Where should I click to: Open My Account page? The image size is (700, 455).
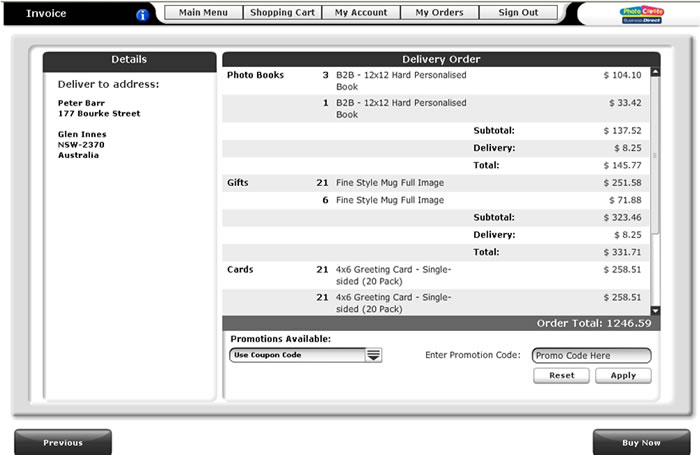coord(361,13)
